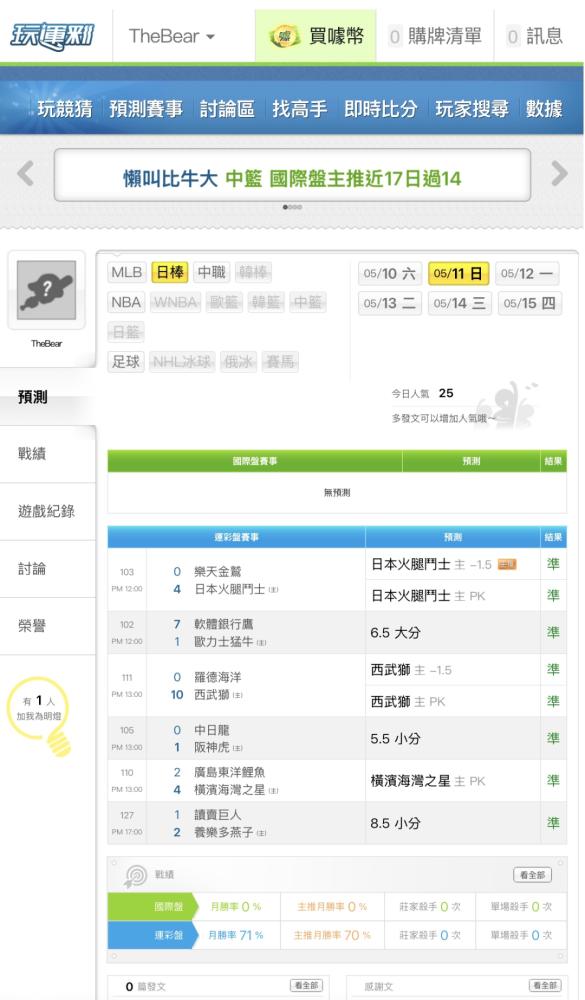Image resolution: width=585 pixels, height=1000 pixels.
Task: Select the MLB league filter
Action: pos(126,272)
